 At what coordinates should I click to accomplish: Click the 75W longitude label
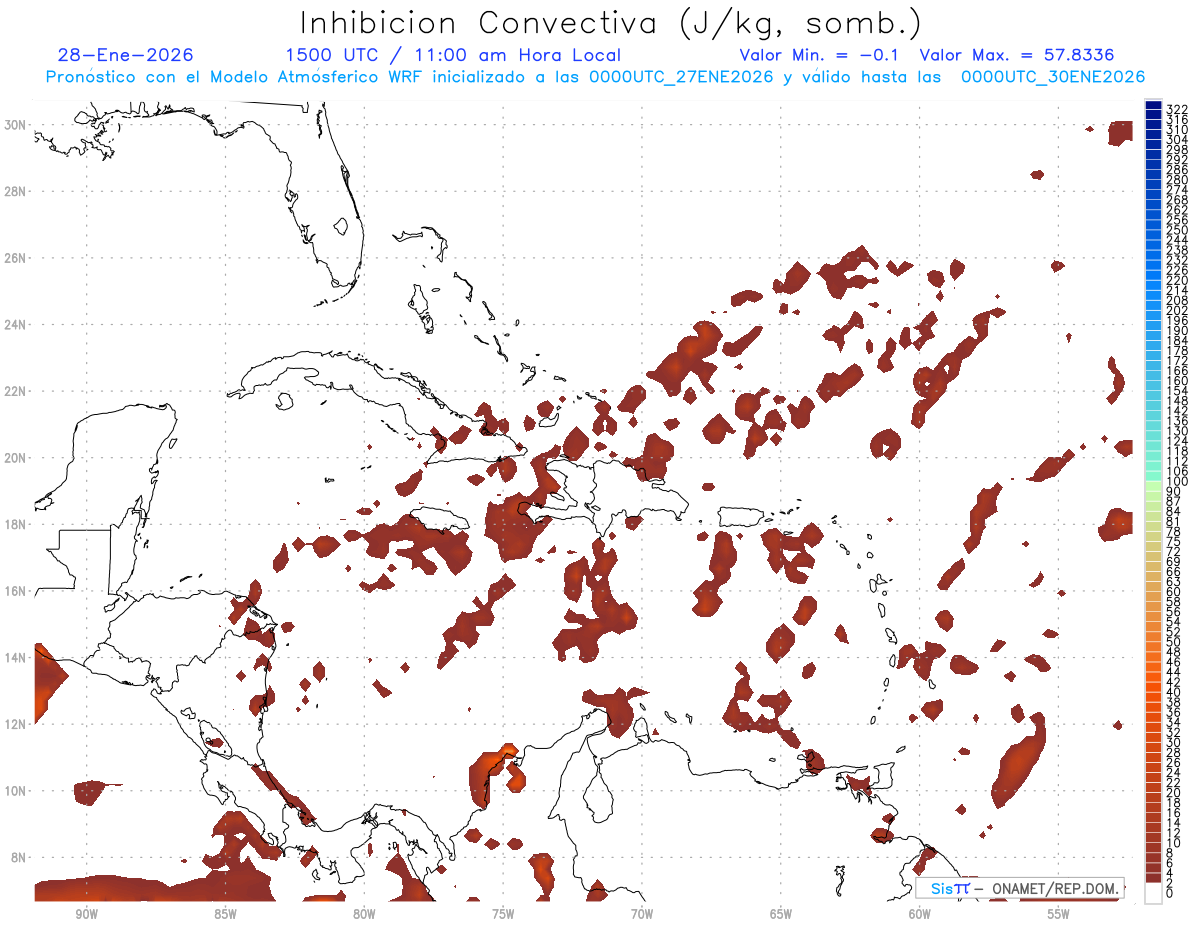[x=503, y=913]
